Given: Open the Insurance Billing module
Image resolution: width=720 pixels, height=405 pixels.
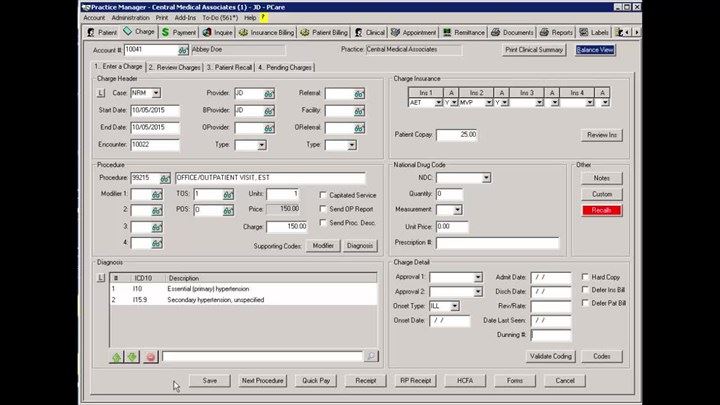Looking at the screenshot, I should point(266,32).
